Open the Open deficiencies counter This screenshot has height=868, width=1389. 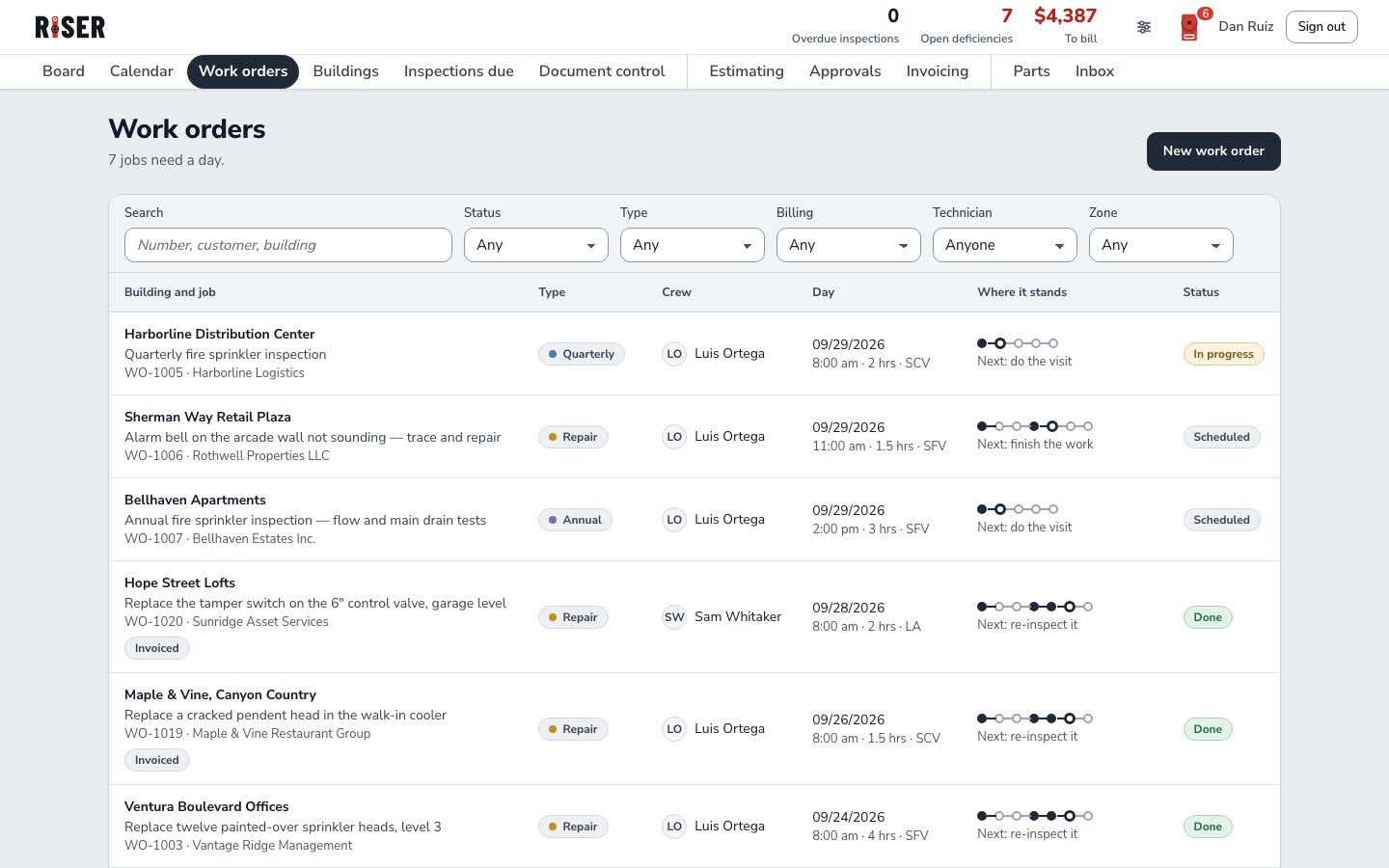(967, 26)
